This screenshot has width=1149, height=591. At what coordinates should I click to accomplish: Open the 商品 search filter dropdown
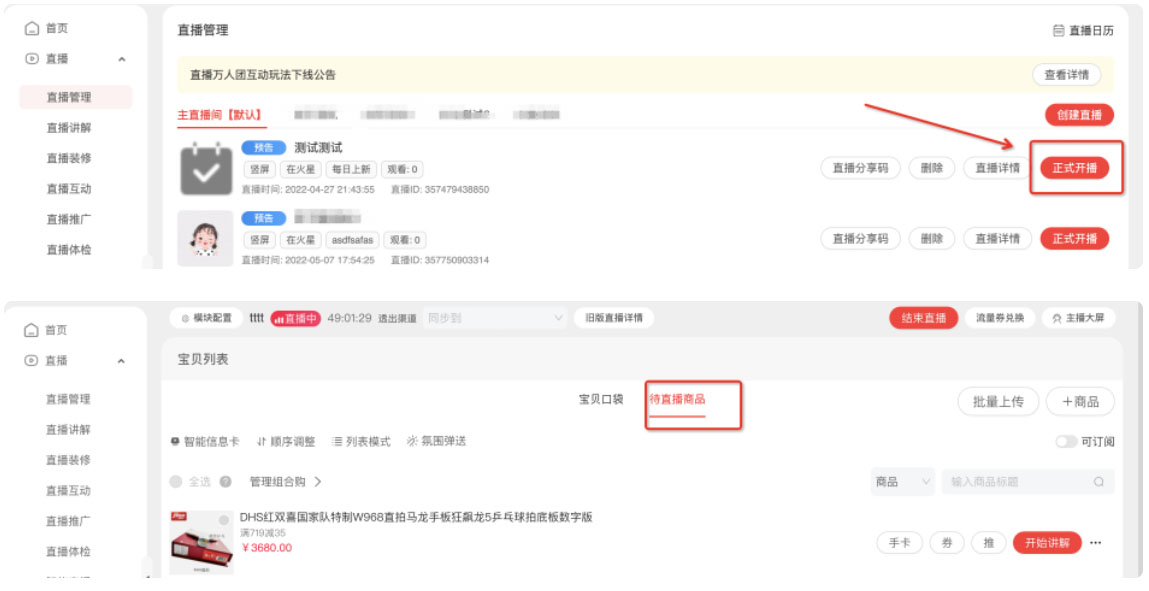[901, 481]
